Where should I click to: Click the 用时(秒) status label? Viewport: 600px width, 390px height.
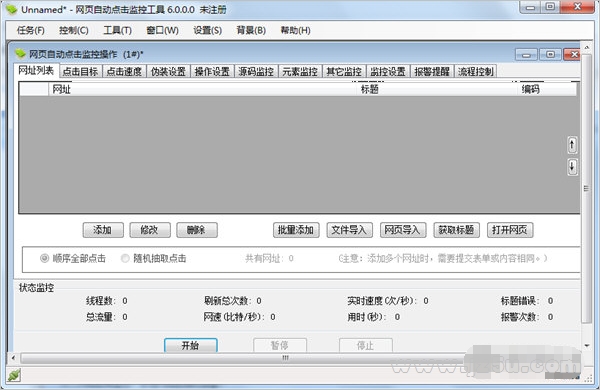(x=367, y=317)
